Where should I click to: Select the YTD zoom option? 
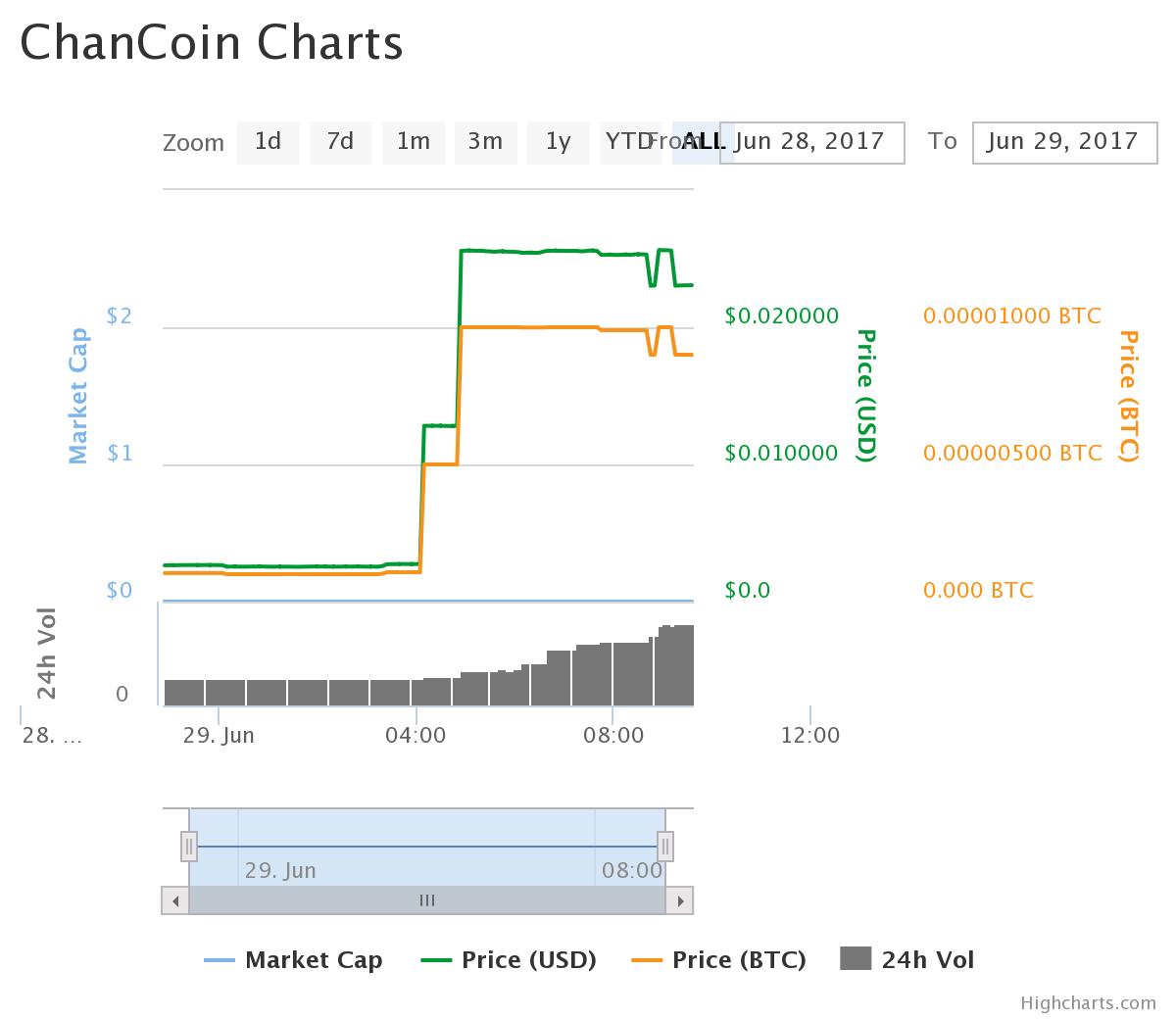[x=630, y=142]
